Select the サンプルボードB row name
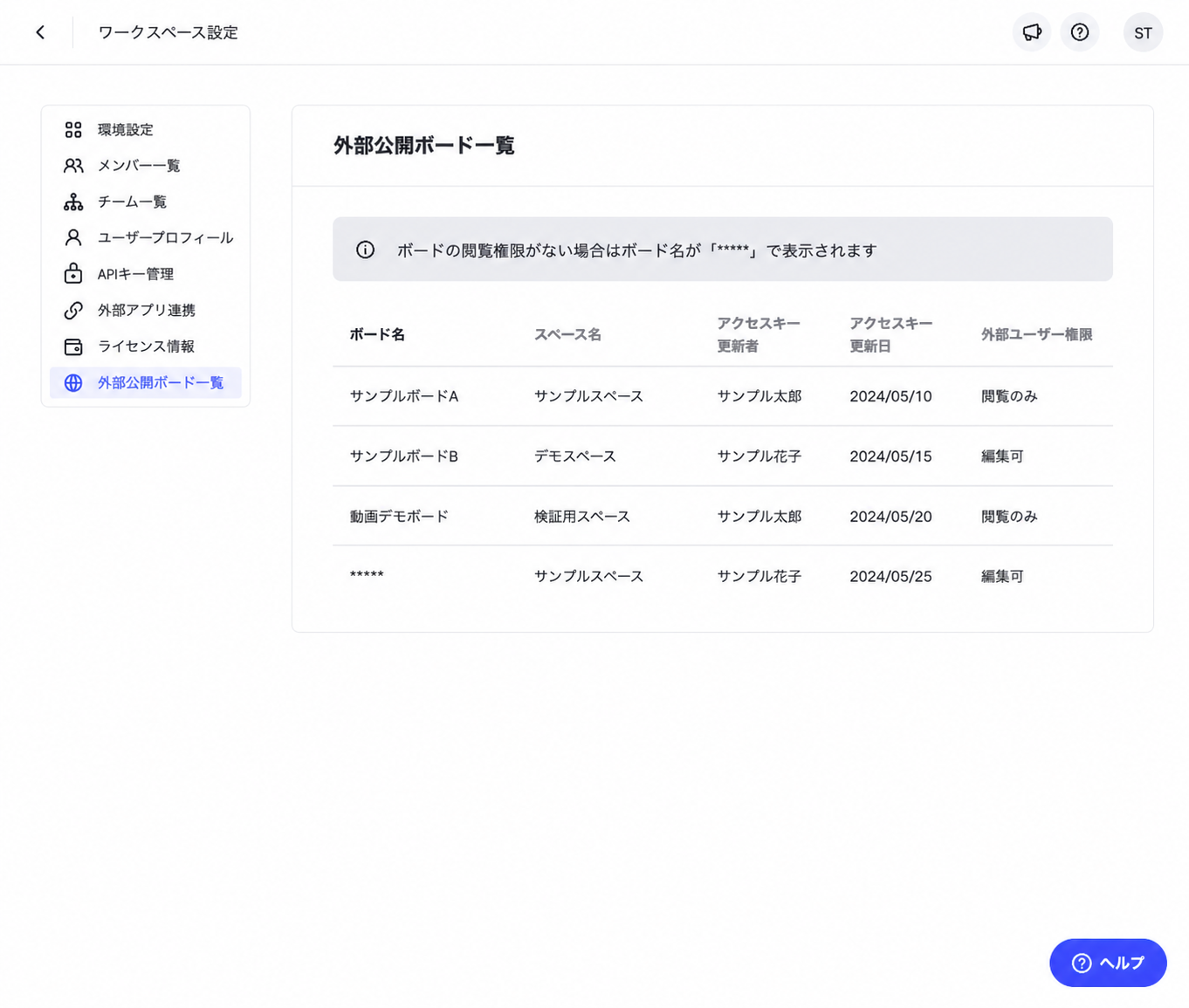This screenshot has height=1008, width=1189. [404, 456]
